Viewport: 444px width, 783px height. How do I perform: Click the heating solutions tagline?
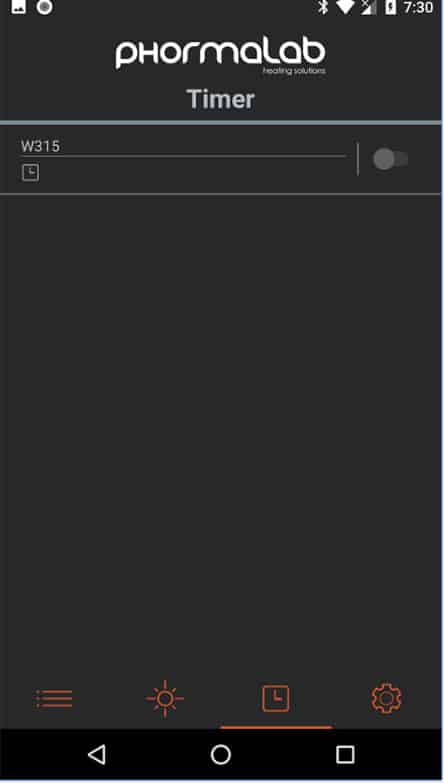pyautogui.click(x=294, y=71)
